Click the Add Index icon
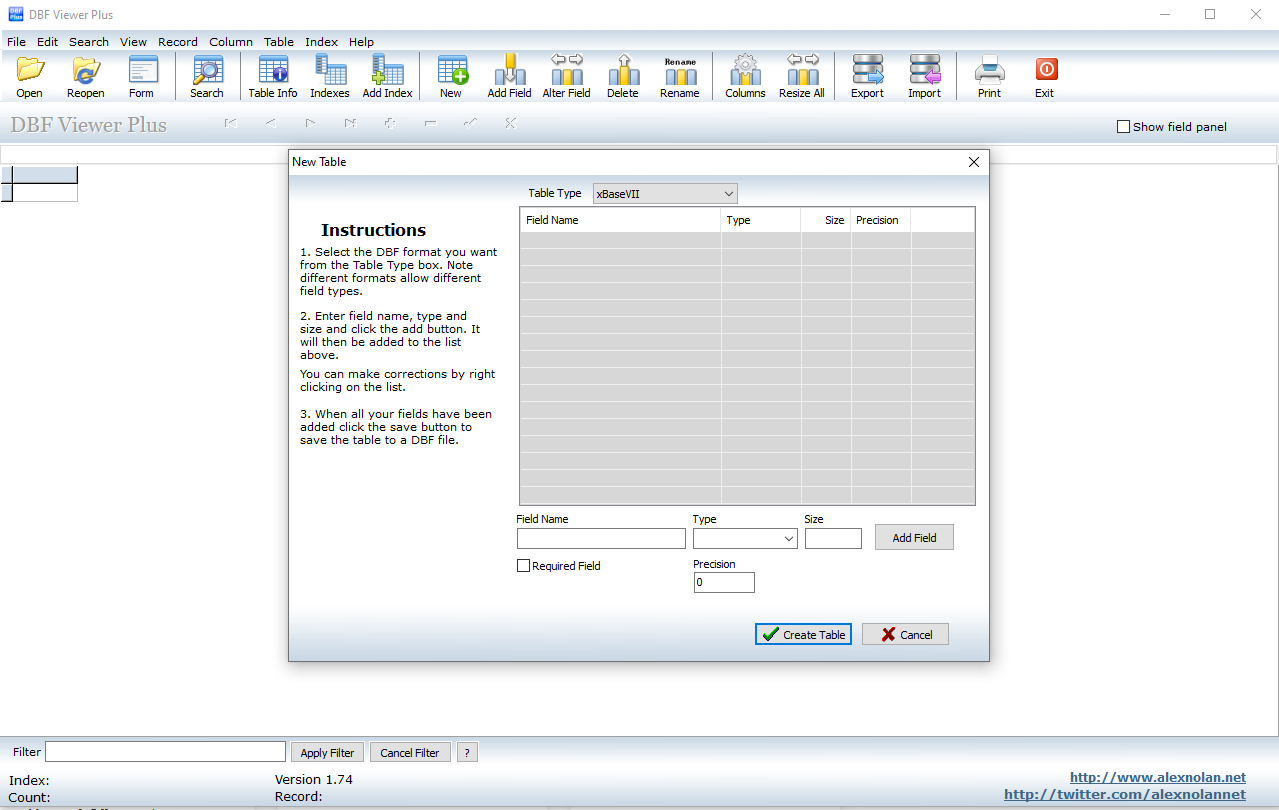1279x810 pixels. pos(387,76)
